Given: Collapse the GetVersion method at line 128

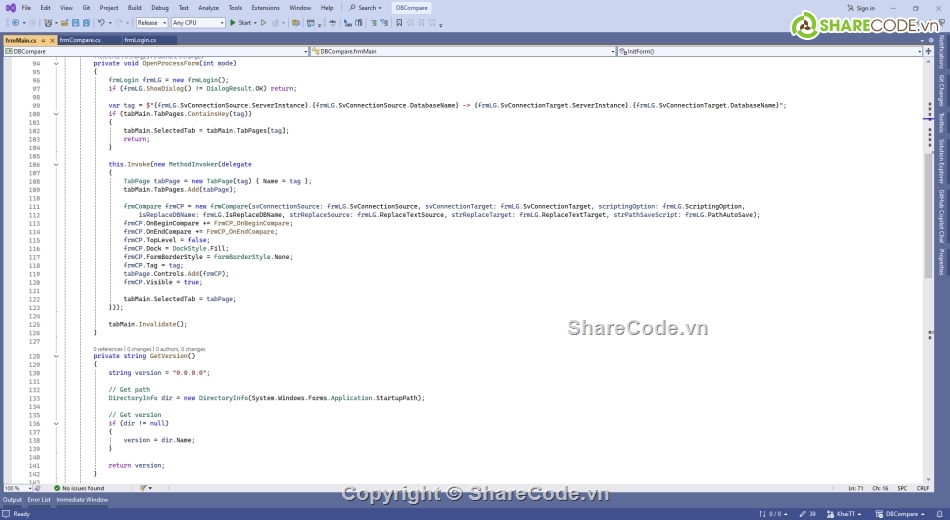Looking at the screenshot, I should pyautogui.click(x=56, y=356).
